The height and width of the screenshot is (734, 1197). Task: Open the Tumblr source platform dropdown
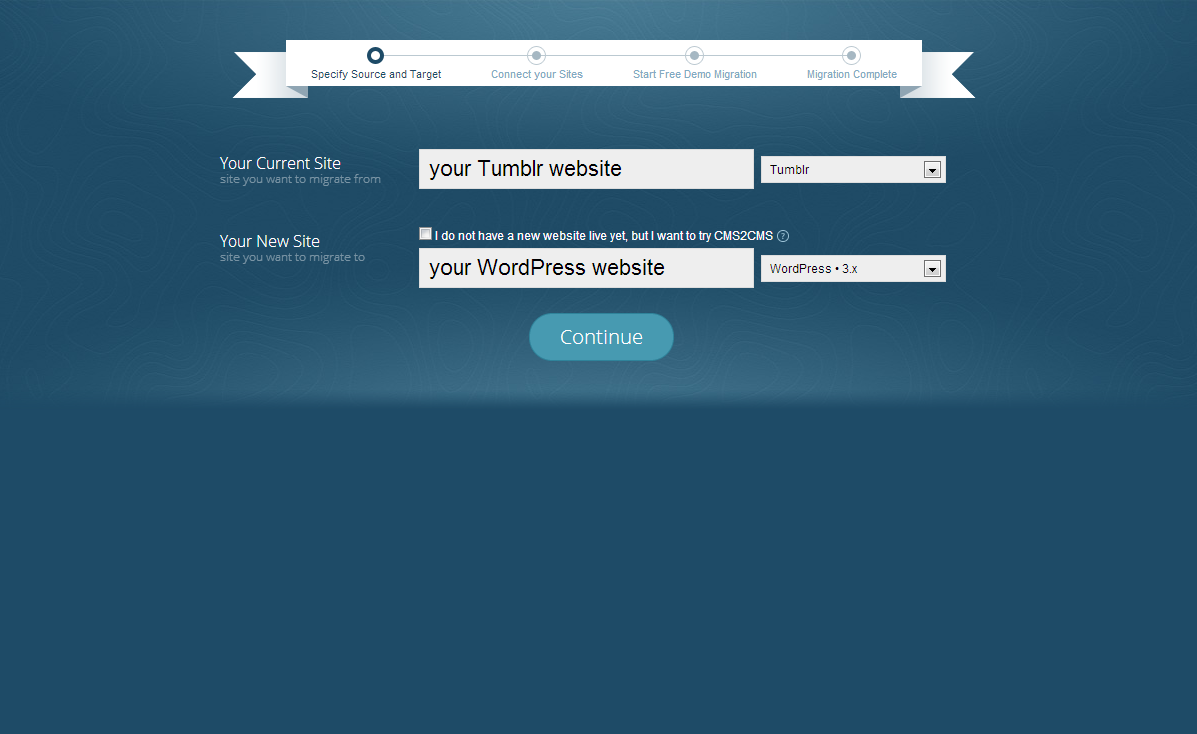[853, 170]
